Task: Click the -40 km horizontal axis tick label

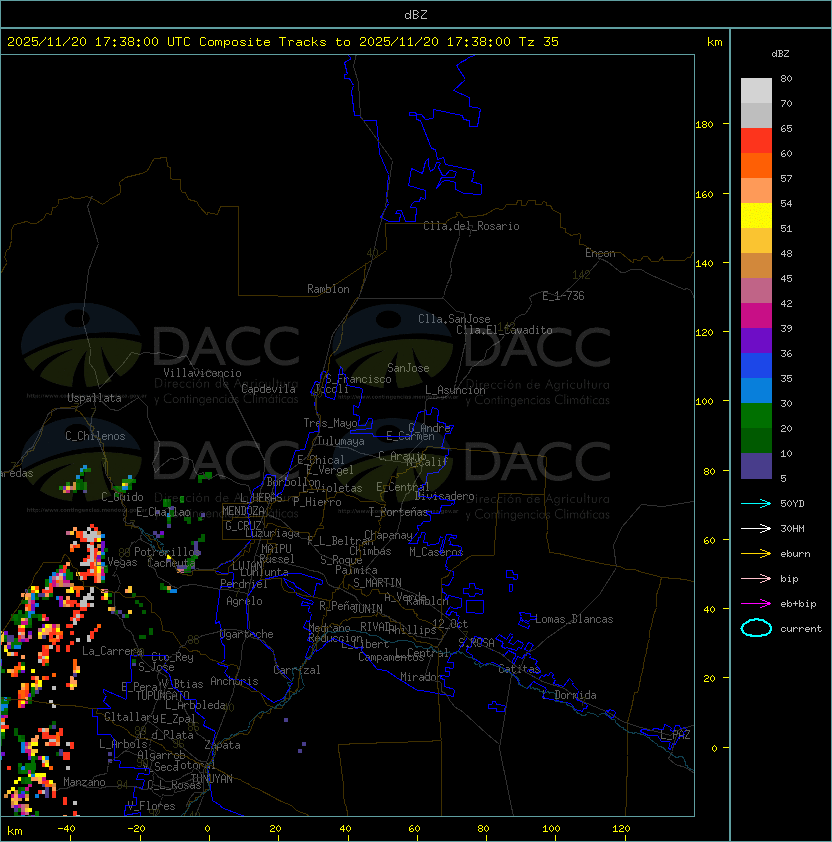Action: coord(66,829)
